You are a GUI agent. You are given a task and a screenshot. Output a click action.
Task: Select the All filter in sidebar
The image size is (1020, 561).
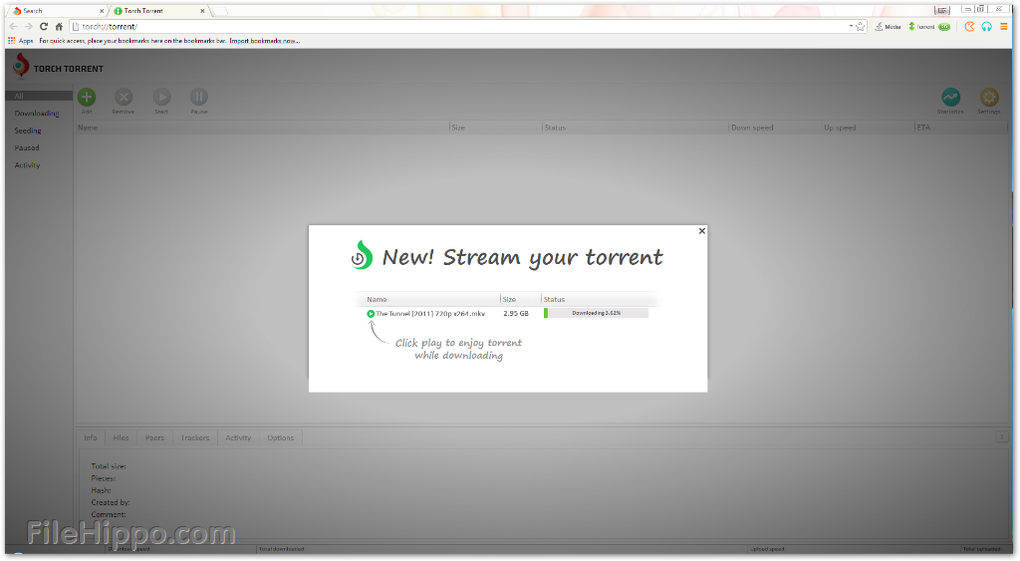click(39, 96)
